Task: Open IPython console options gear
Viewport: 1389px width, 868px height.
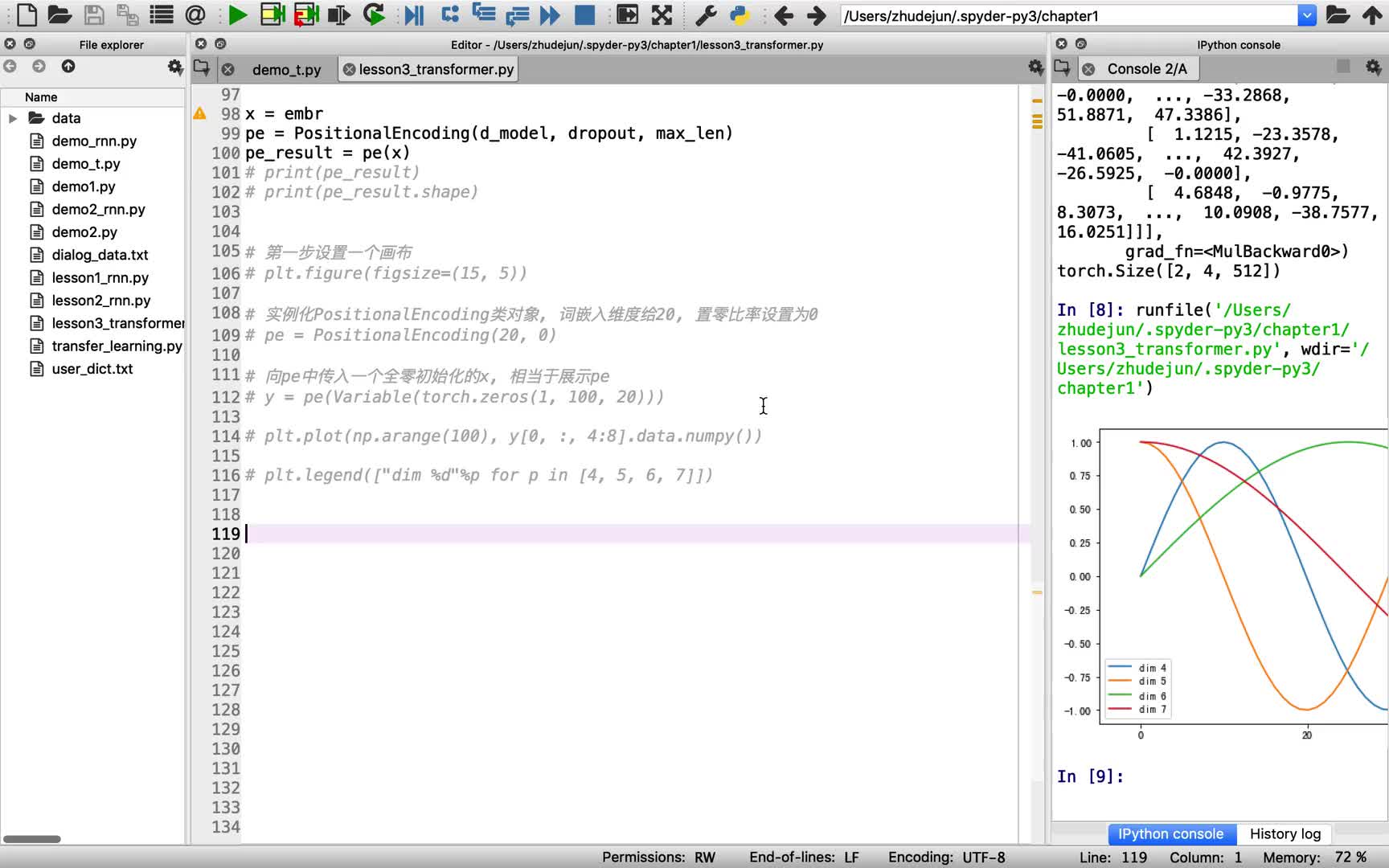Action: (1373, 68)
